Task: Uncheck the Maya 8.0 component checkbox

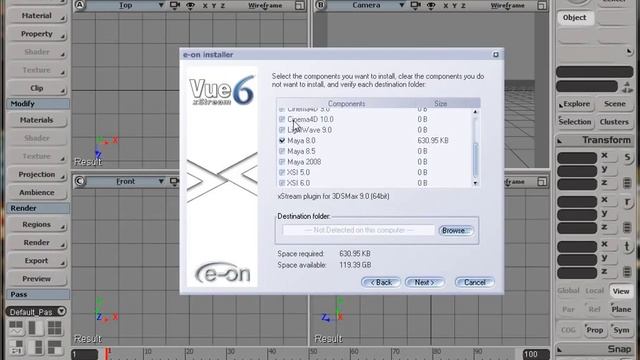Action: click(x=282, y=140)
